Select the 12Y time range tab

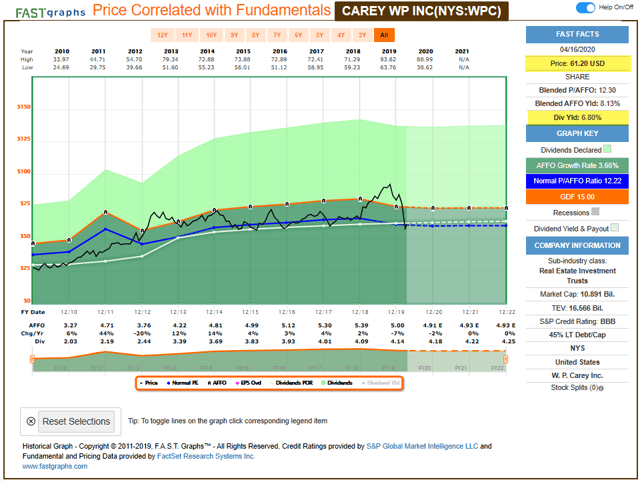click(162, 34)
